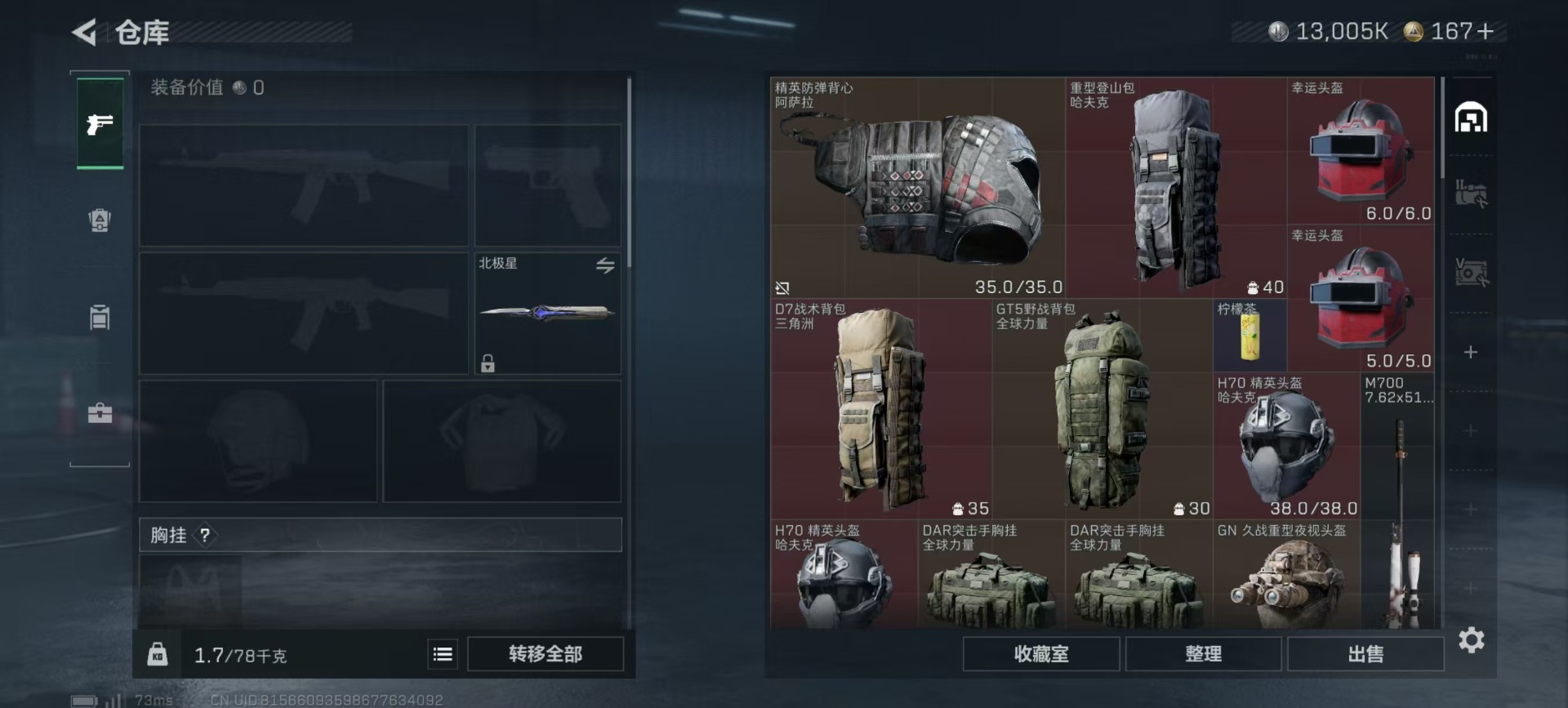
Task: Select the 柠檬茶 lemon tea item
Action: tap(1249, 335)
